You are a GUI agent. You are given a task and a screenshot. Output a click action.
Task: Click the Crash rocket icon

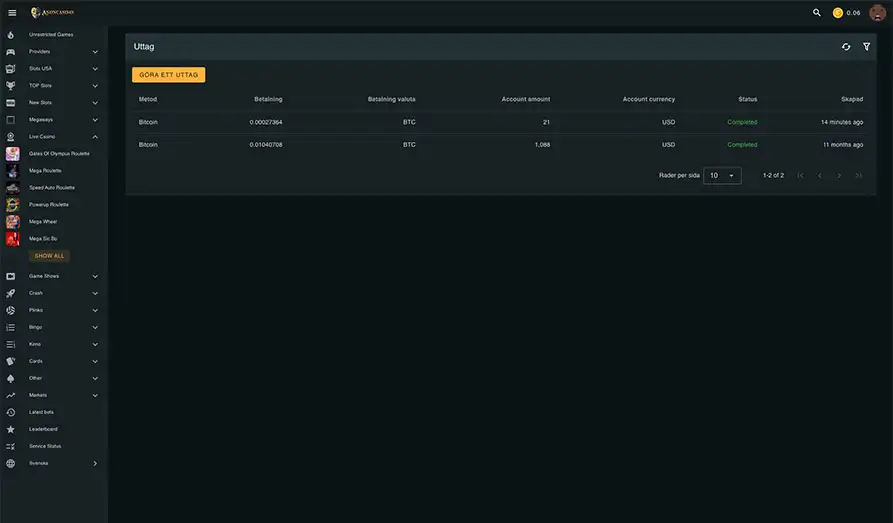click(10, 293)
